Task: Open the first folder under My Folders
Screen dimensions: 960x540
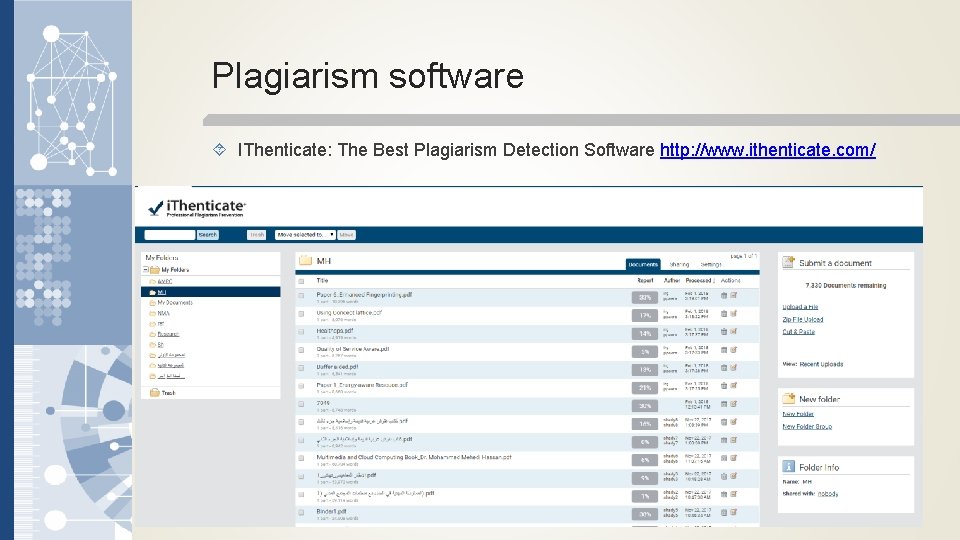Action: click(165, 282)
